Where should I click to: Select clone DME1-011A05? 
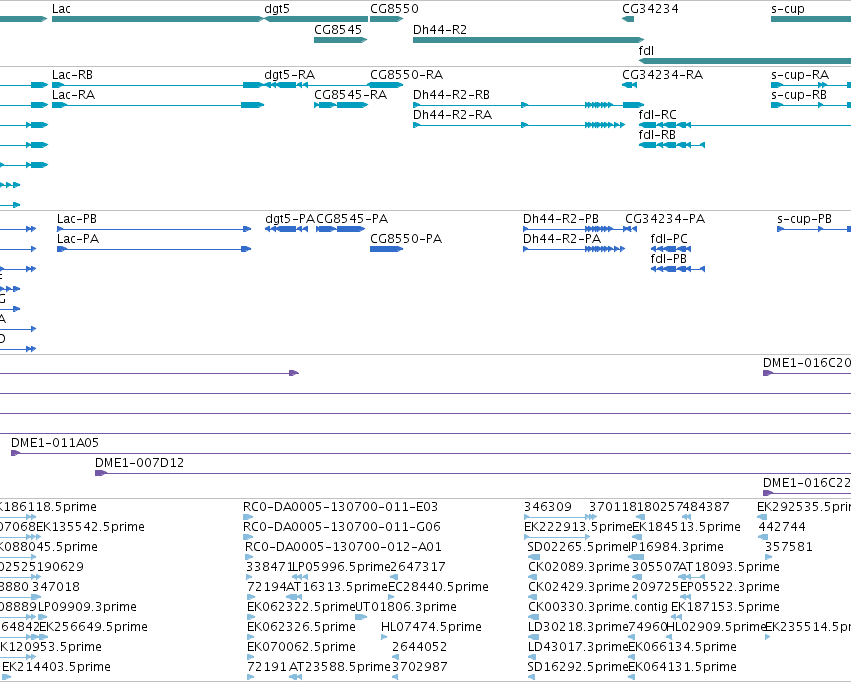point(431,453)
